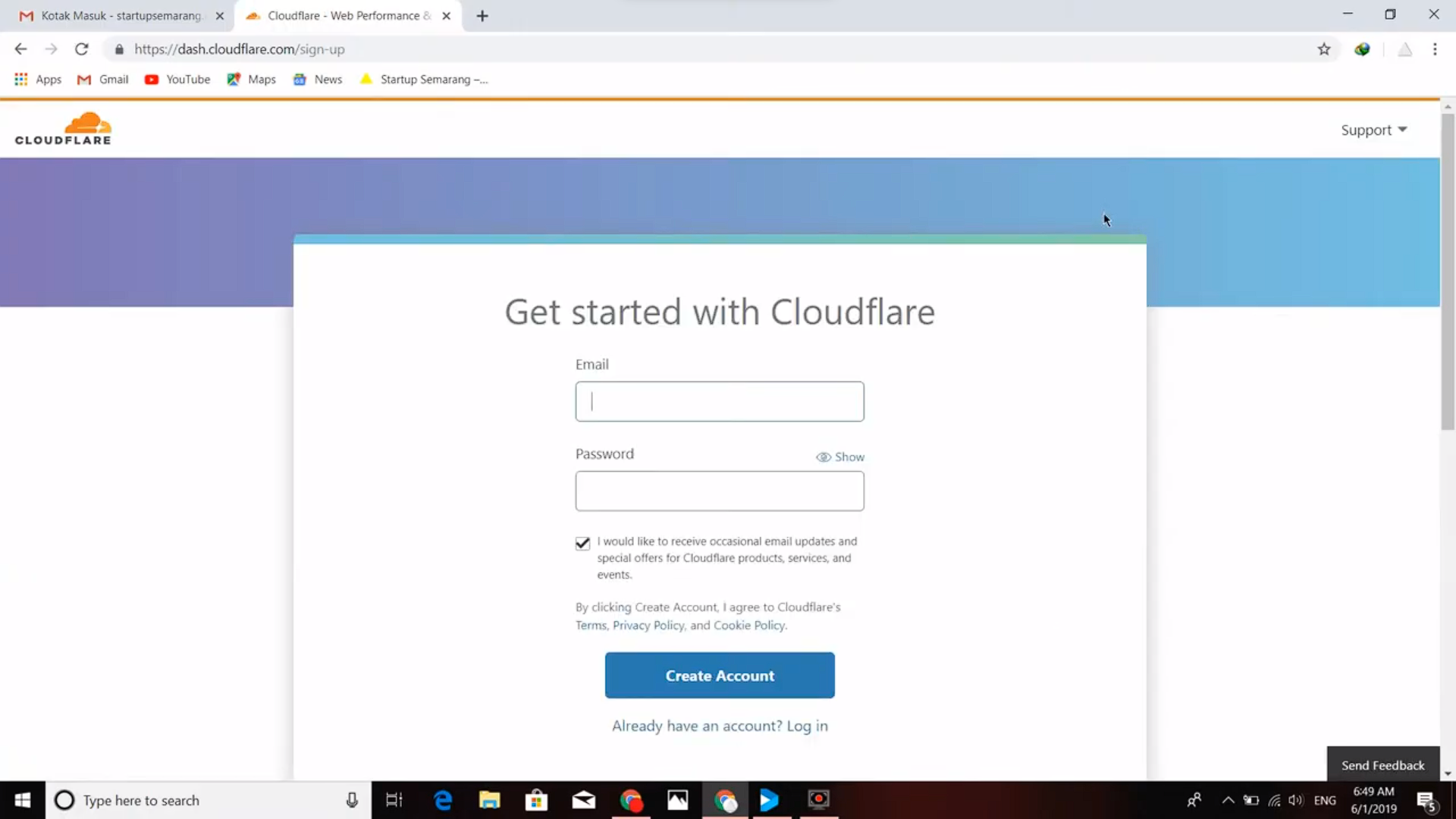Open File Explorer from taskbar

(490, 800)
